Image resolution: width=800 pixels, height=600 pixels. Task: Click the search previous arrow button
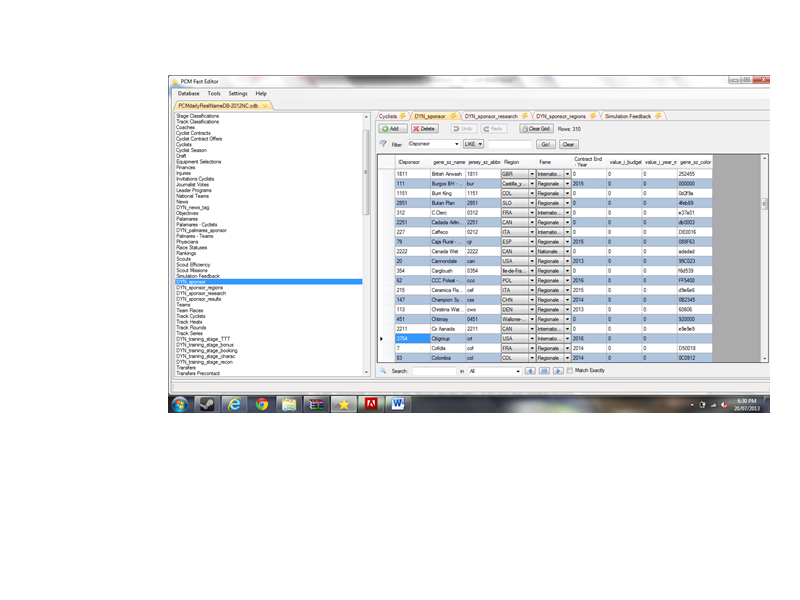531,371
